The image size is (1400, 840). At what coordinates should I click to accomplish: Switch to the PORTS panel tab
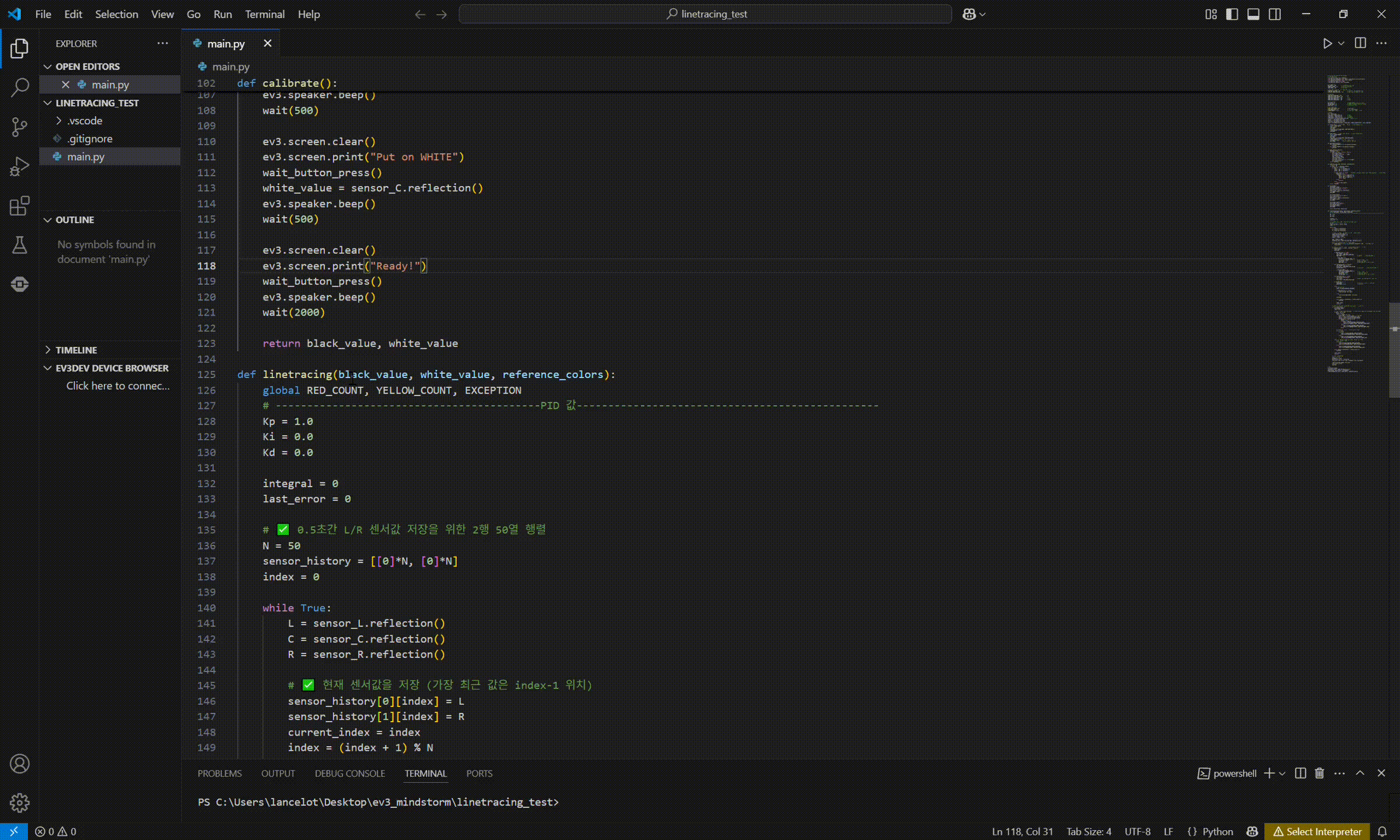479,773
